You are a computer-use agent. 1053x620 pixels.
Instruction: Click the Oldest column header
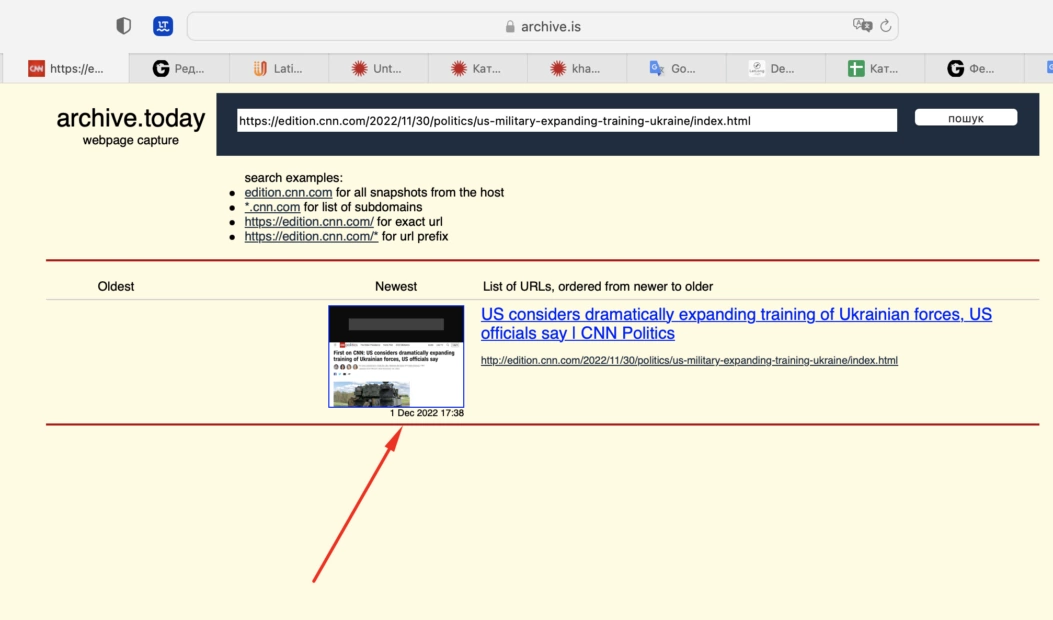pyautogui.click(x=116, y=286)
